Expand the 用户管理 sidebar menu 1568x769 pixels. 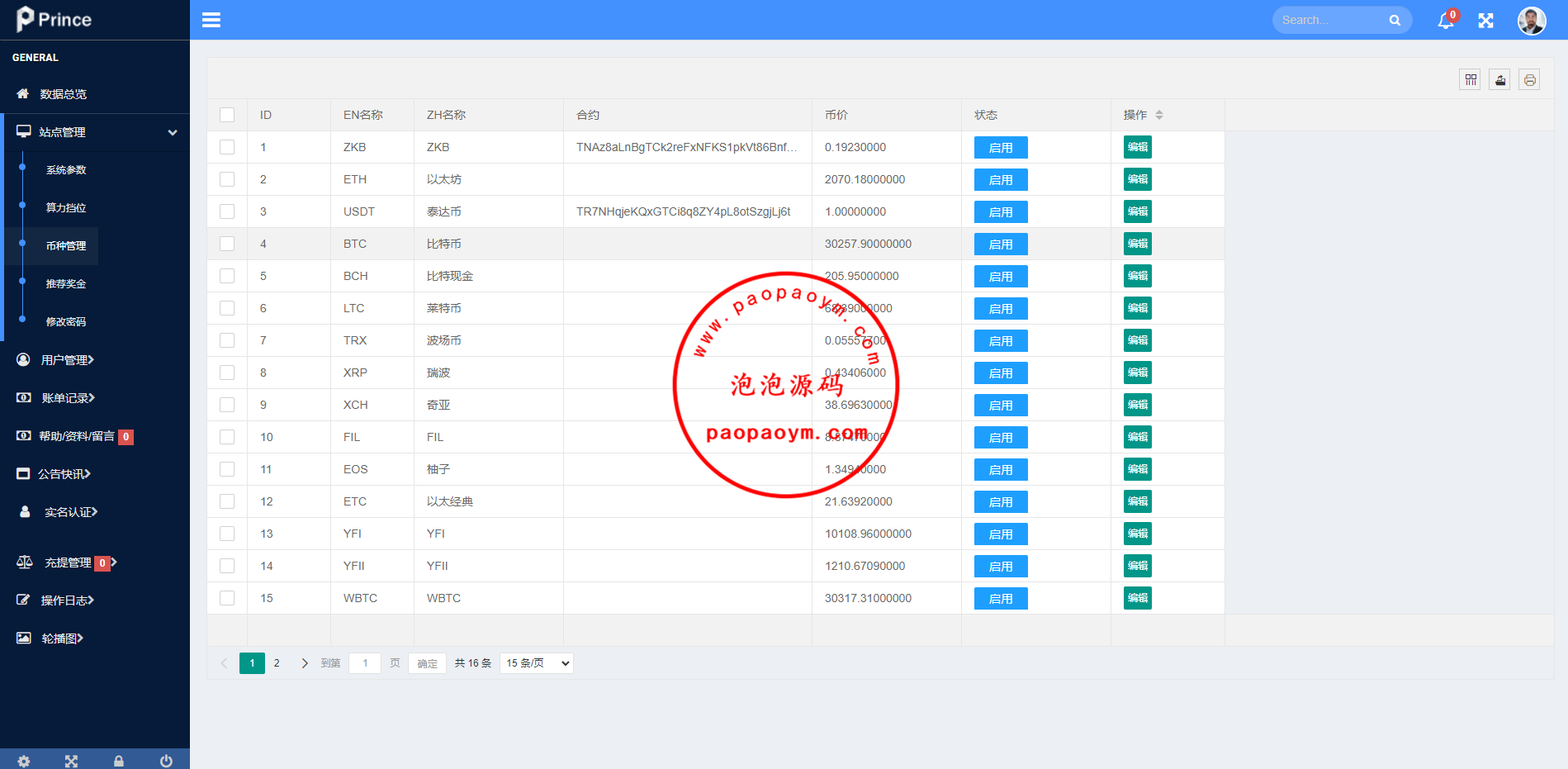coord(68,360)
